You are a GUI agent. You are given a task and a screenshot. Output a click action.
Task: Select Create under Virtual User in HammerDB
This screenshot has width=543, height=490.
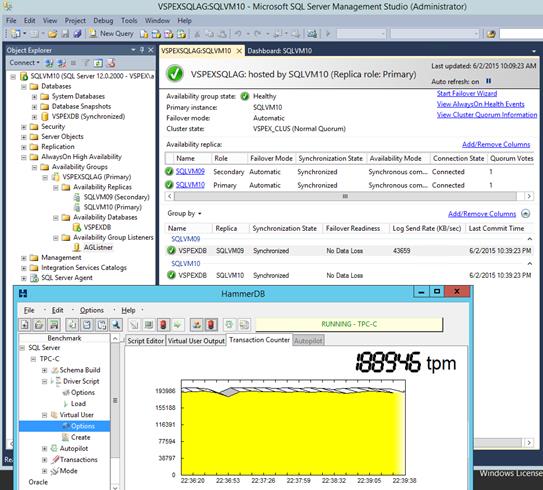(80, 437)
